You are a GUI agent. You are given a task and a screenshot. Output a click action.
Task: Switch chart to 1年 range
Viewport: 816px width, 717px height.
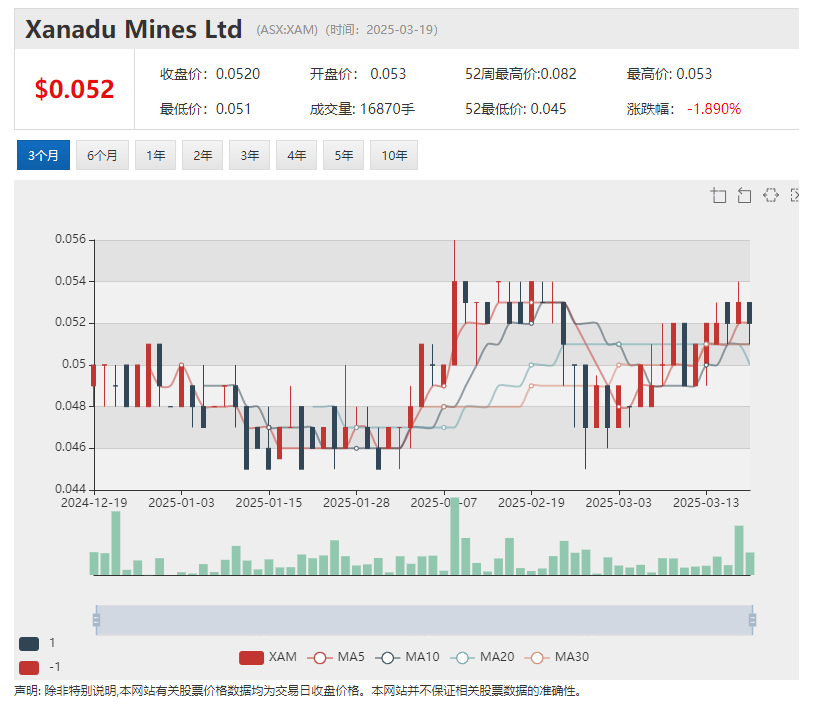[x=156, y=155]
